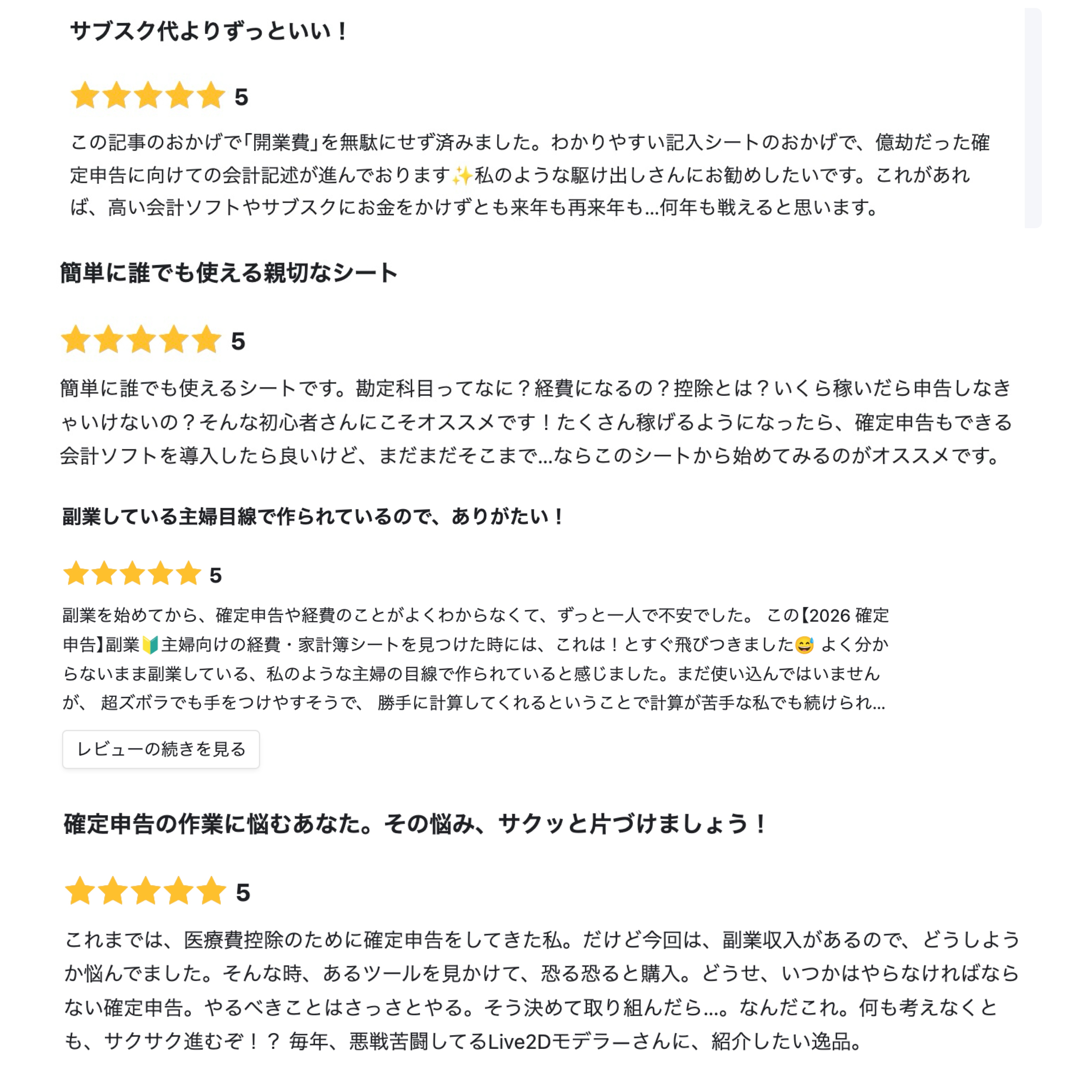Click the sweating smile emoji after 飛びつきました
This screenshot has width=1092, height=1092.
click(804, 644)
